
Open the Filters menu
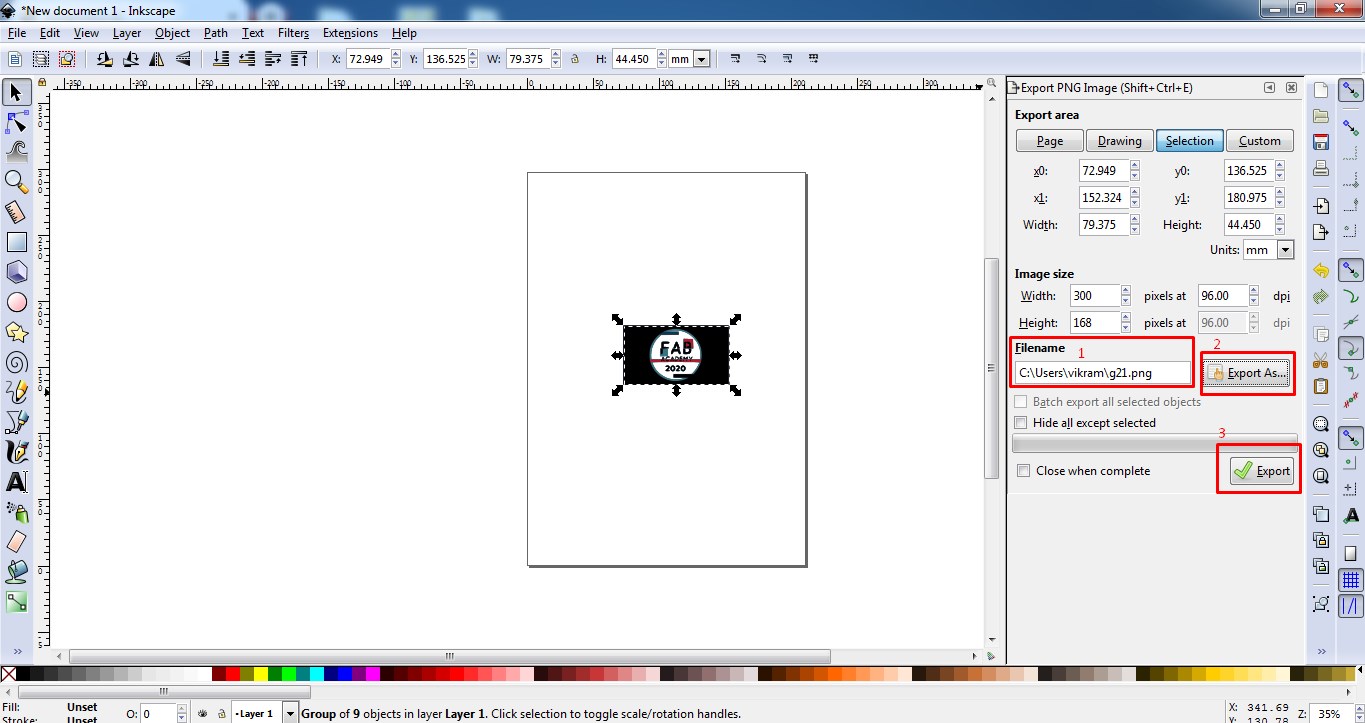293,33
